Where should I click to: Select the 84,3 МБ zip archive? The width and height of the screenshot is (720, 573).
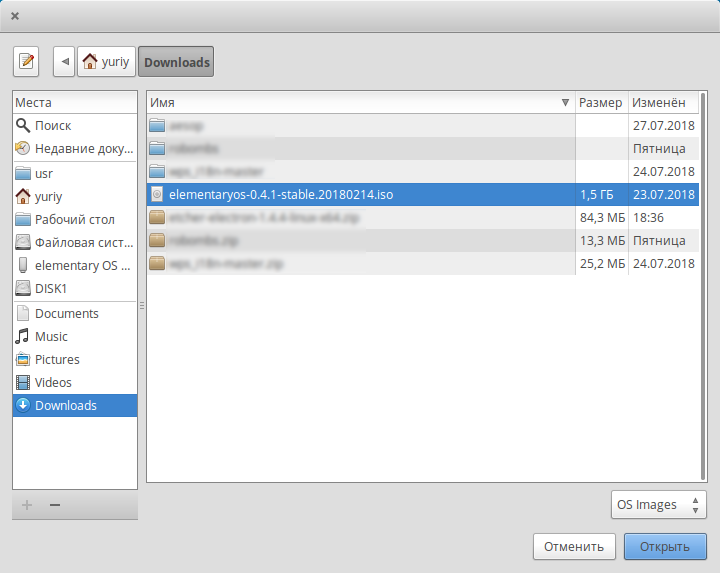(423, 217)
